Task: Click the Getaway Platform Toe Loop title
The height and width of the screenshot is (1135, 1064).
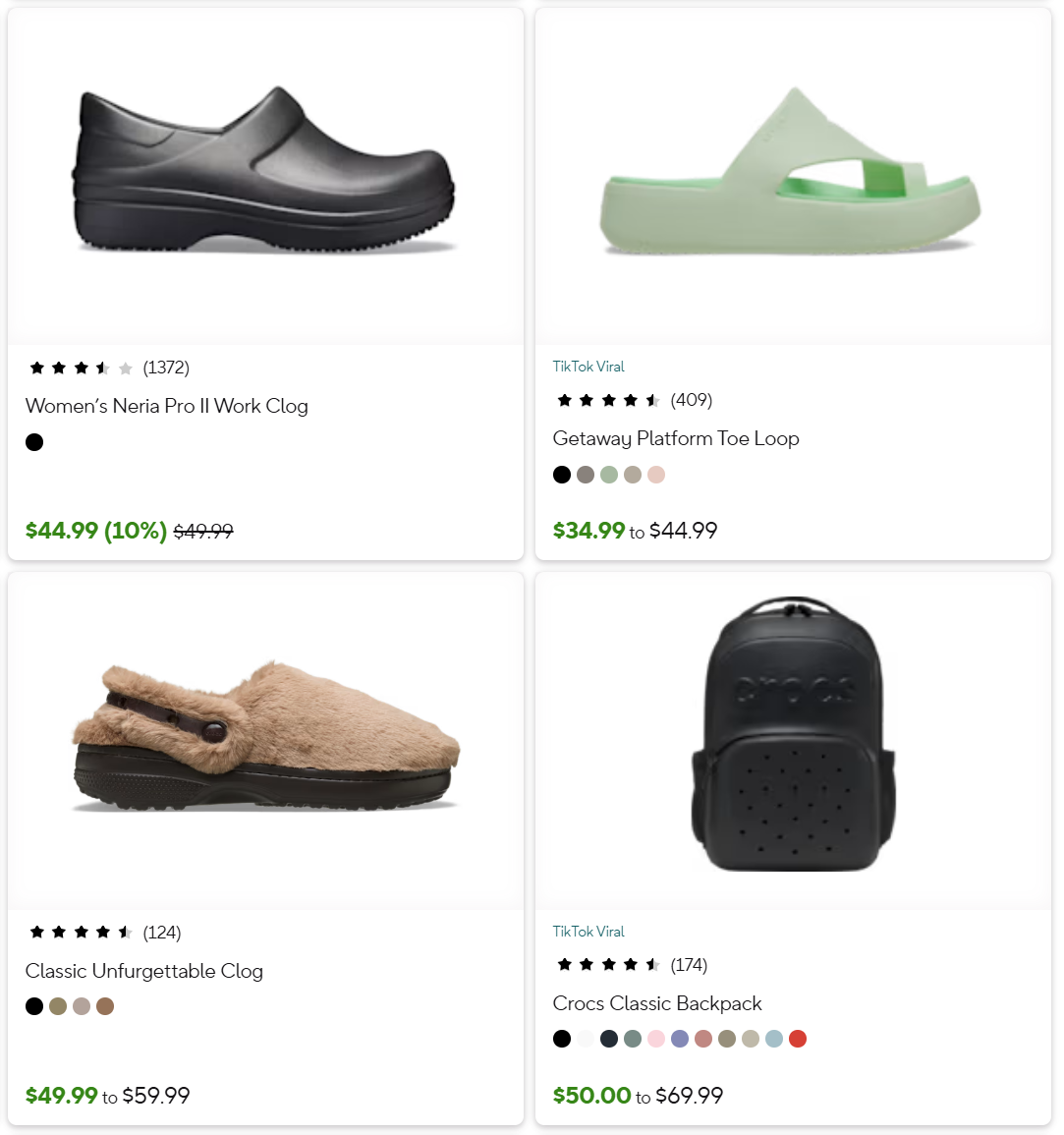Action: tap(675, 438)
